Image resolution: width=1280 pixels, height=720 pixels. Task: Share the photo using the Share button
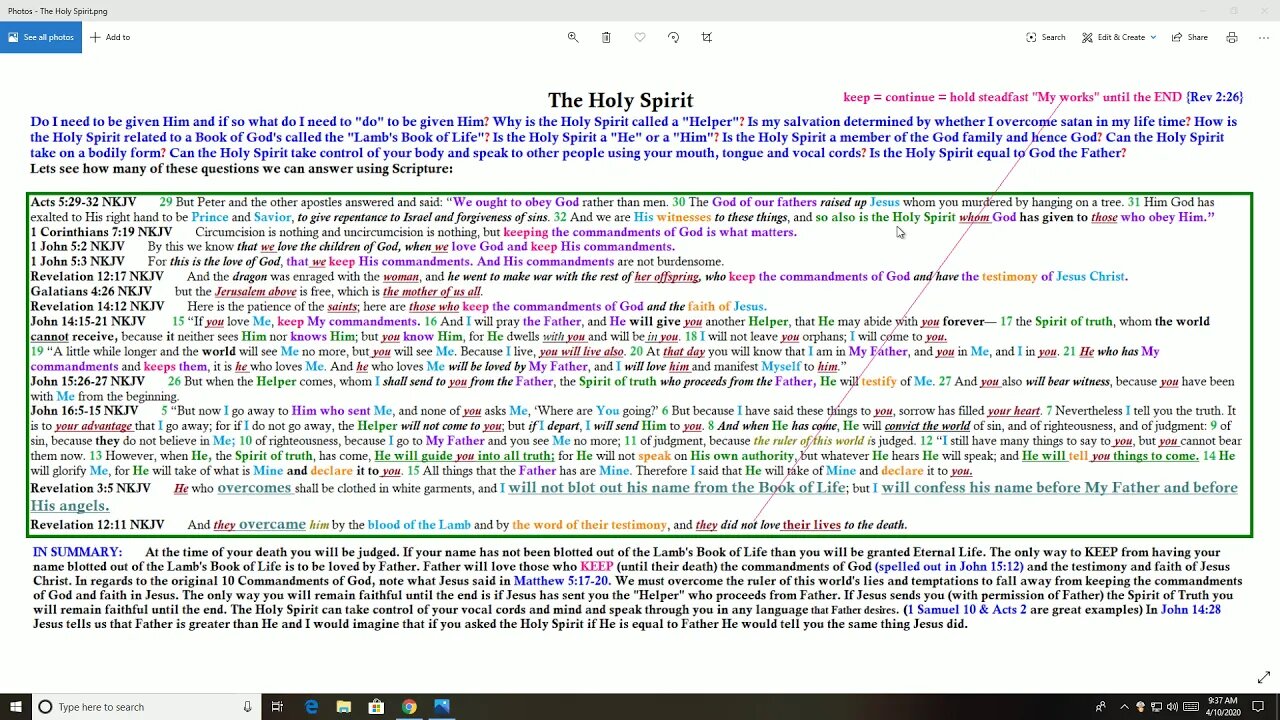pos(1190,37)
